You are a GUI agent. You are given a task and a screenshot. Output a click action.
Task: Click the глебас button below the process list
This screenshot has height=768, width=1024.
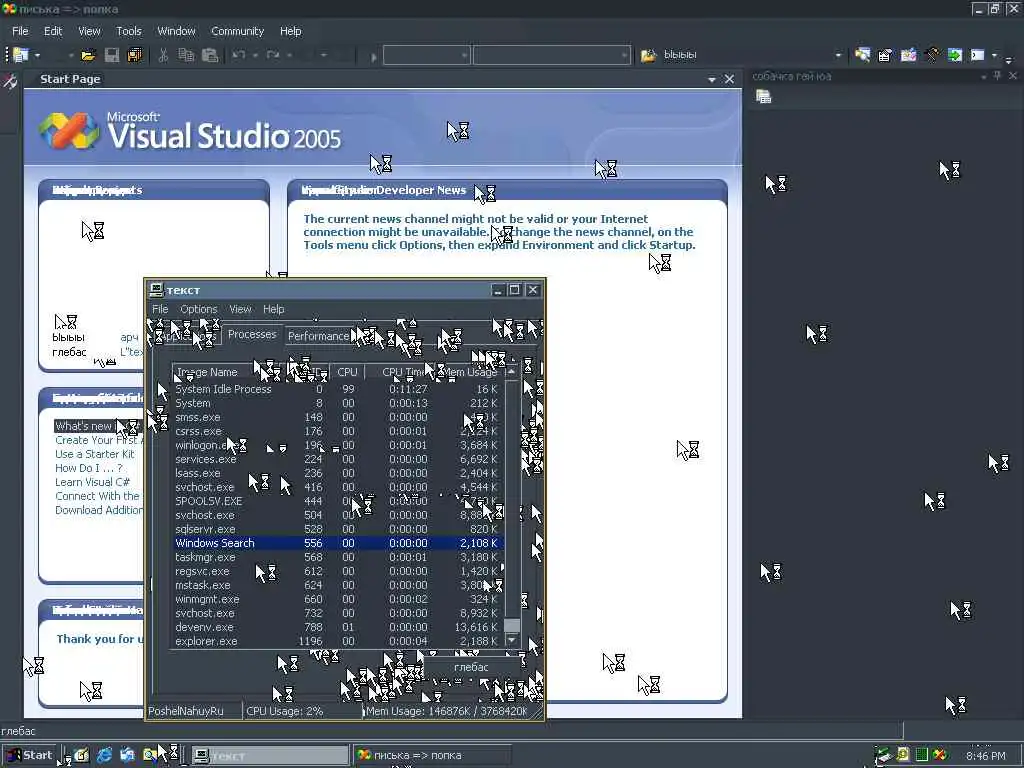point(471,667)
